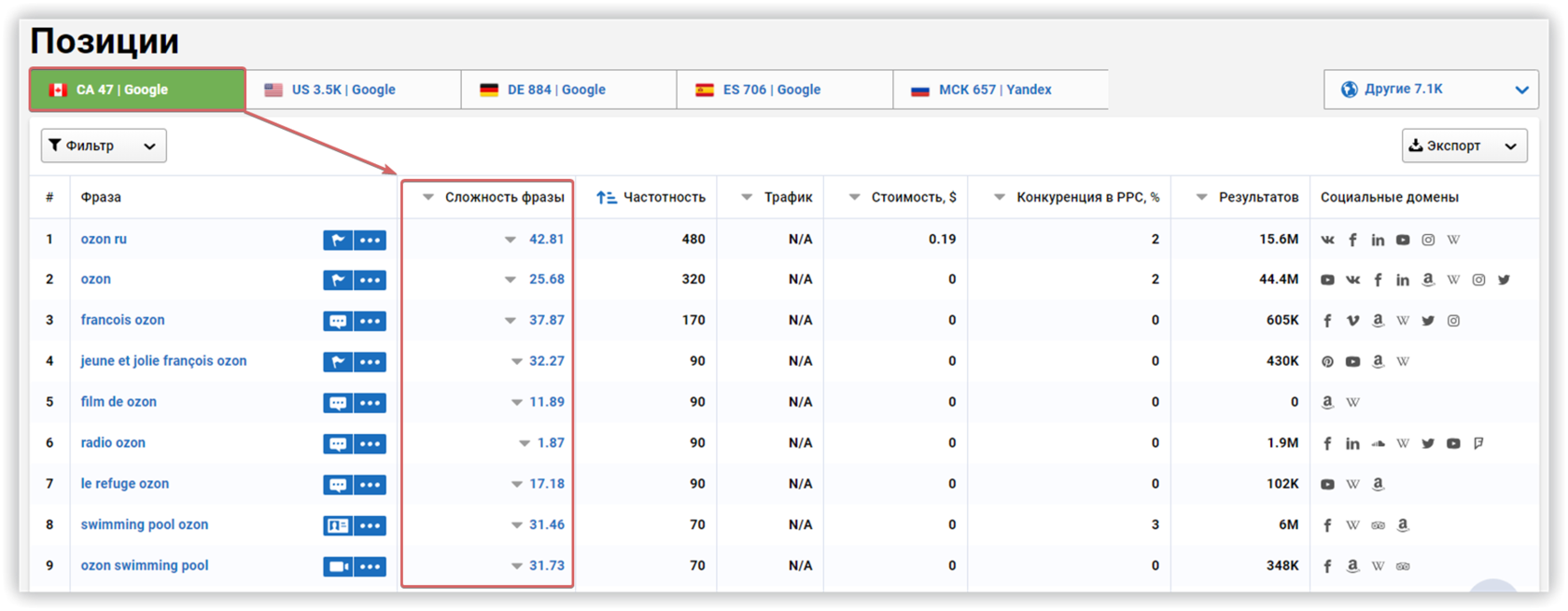Click difficulty value 25.68
This screenshot has height=611, width=1568.
point(547,279)
